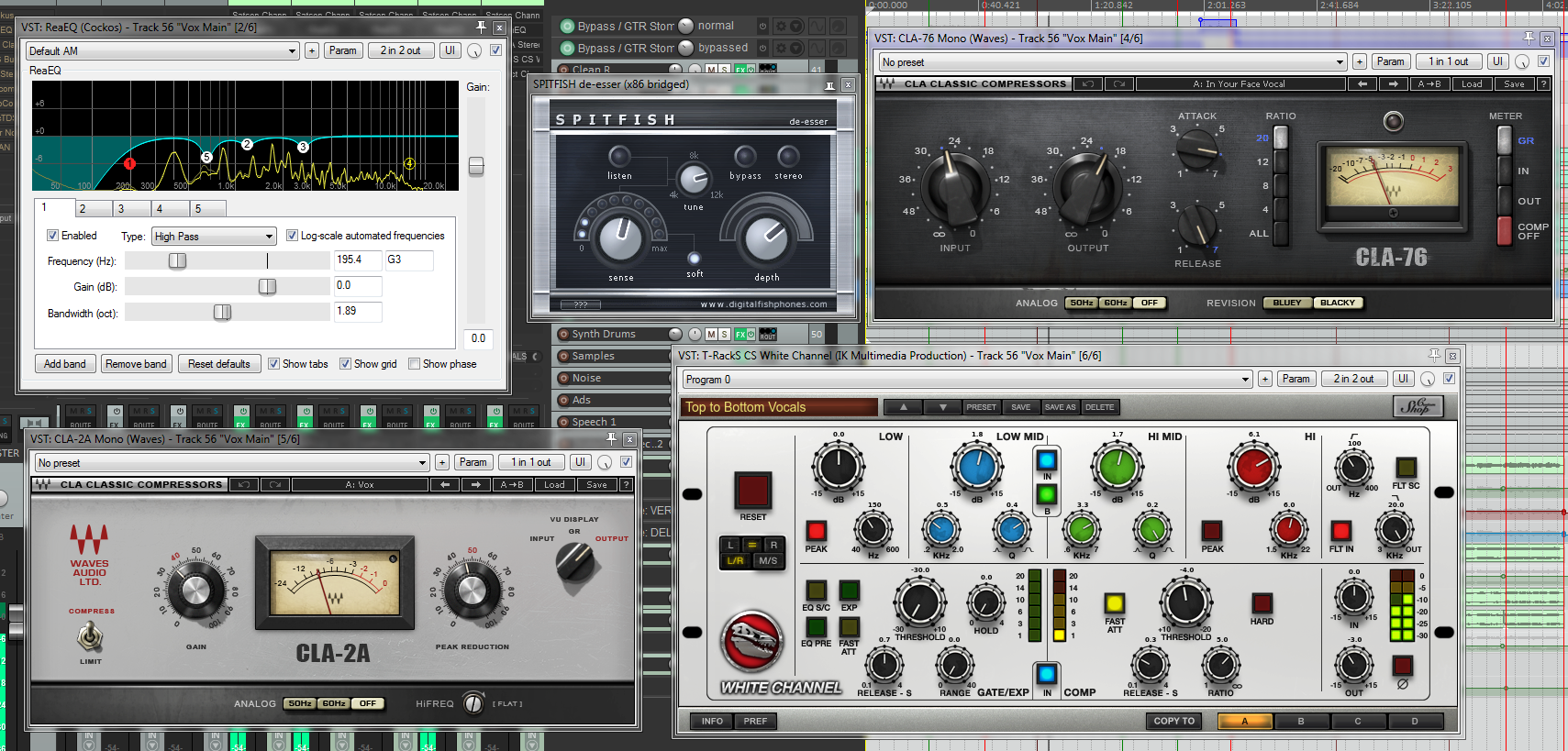Click the White Channel preset up arrow
The height and width of the screenshot is (751, 1568).
tap(903, 407)
